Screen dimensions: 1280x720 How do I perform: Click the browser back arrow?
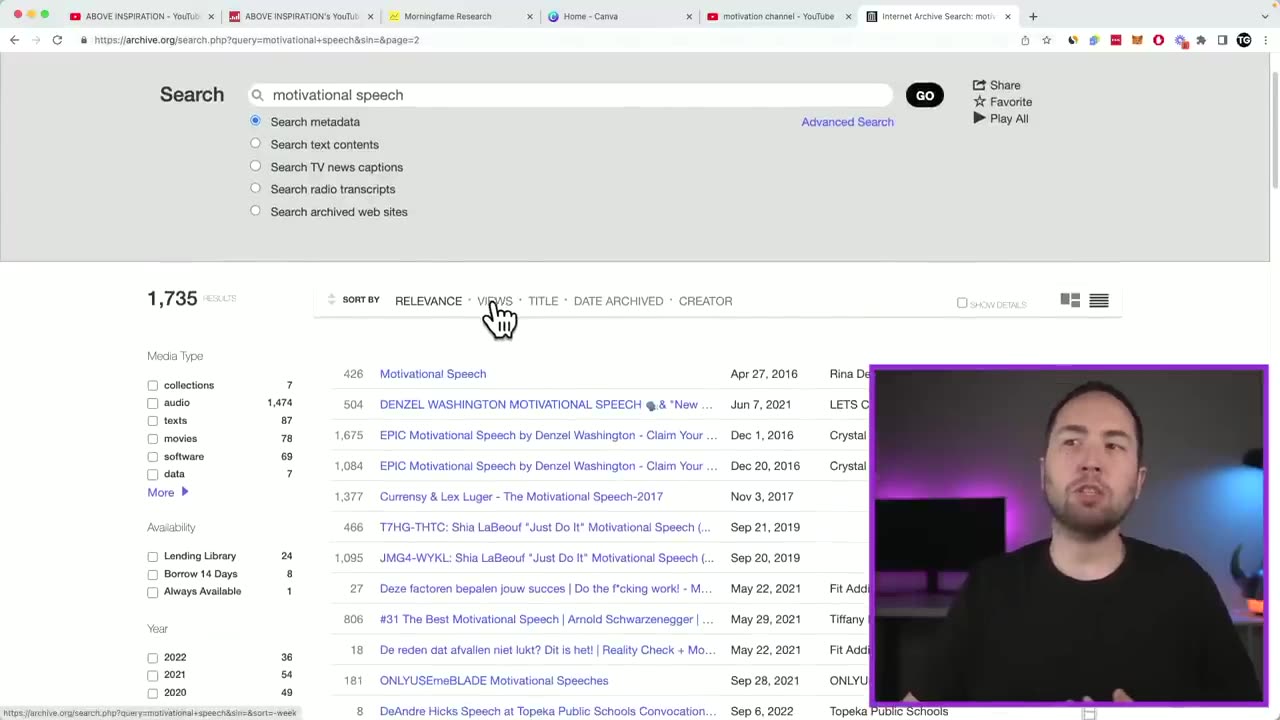point(14,40)
